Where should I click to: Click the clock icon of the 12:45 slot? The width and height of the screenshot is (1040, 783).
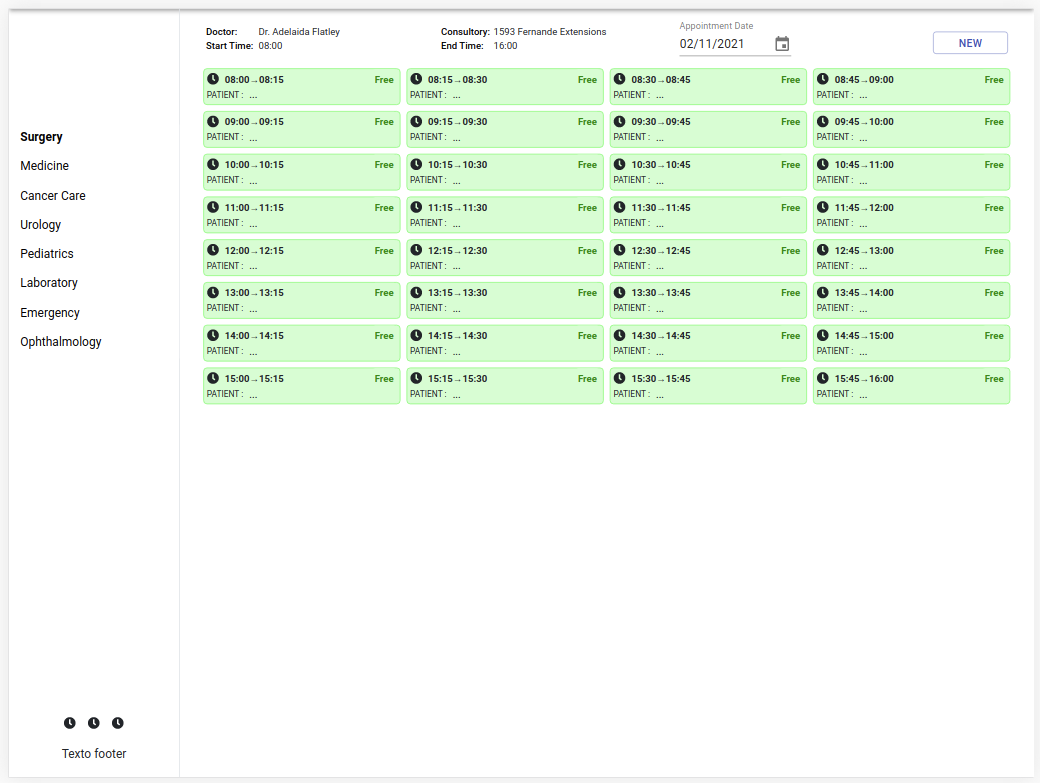click(x=822, y=250)
